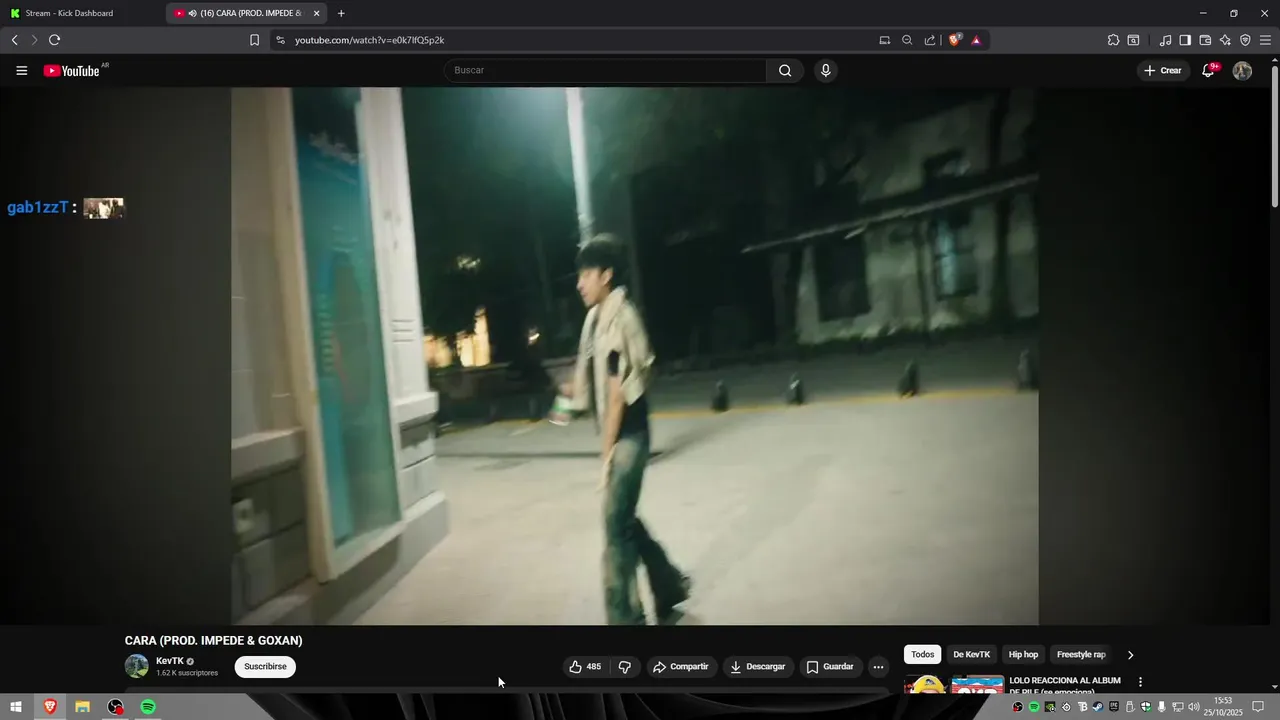Select the Todos filter chip
Image resolution: width=1280 pixels, height=720 pixels.
[x=922, y=655]
